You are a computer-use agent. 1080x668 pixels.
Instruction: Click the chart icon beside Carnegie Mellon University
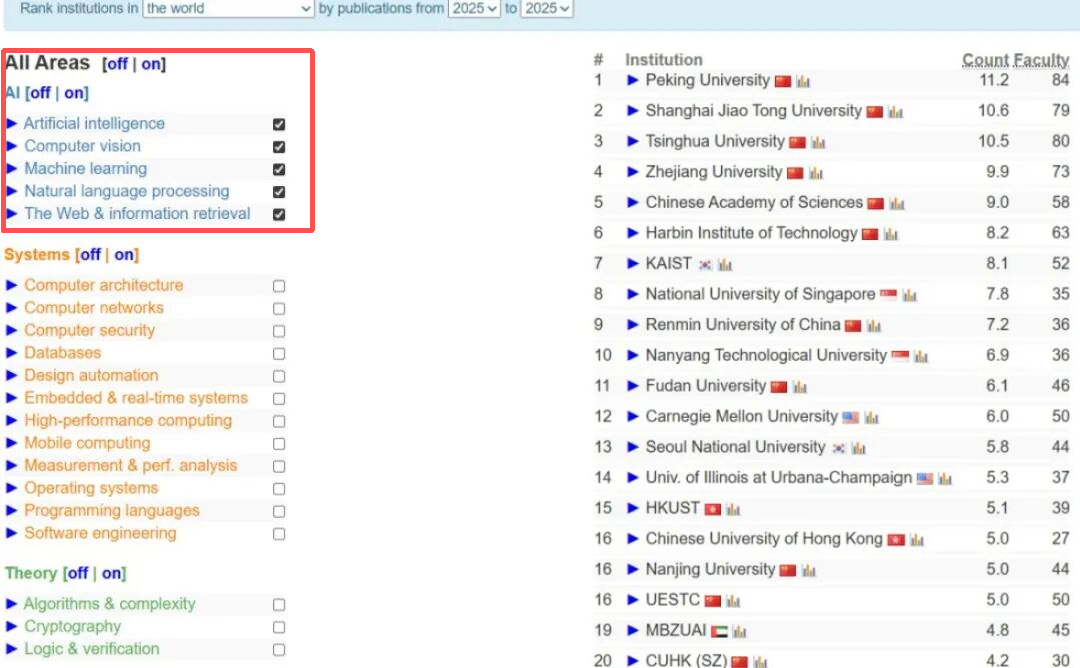[872, 418]
